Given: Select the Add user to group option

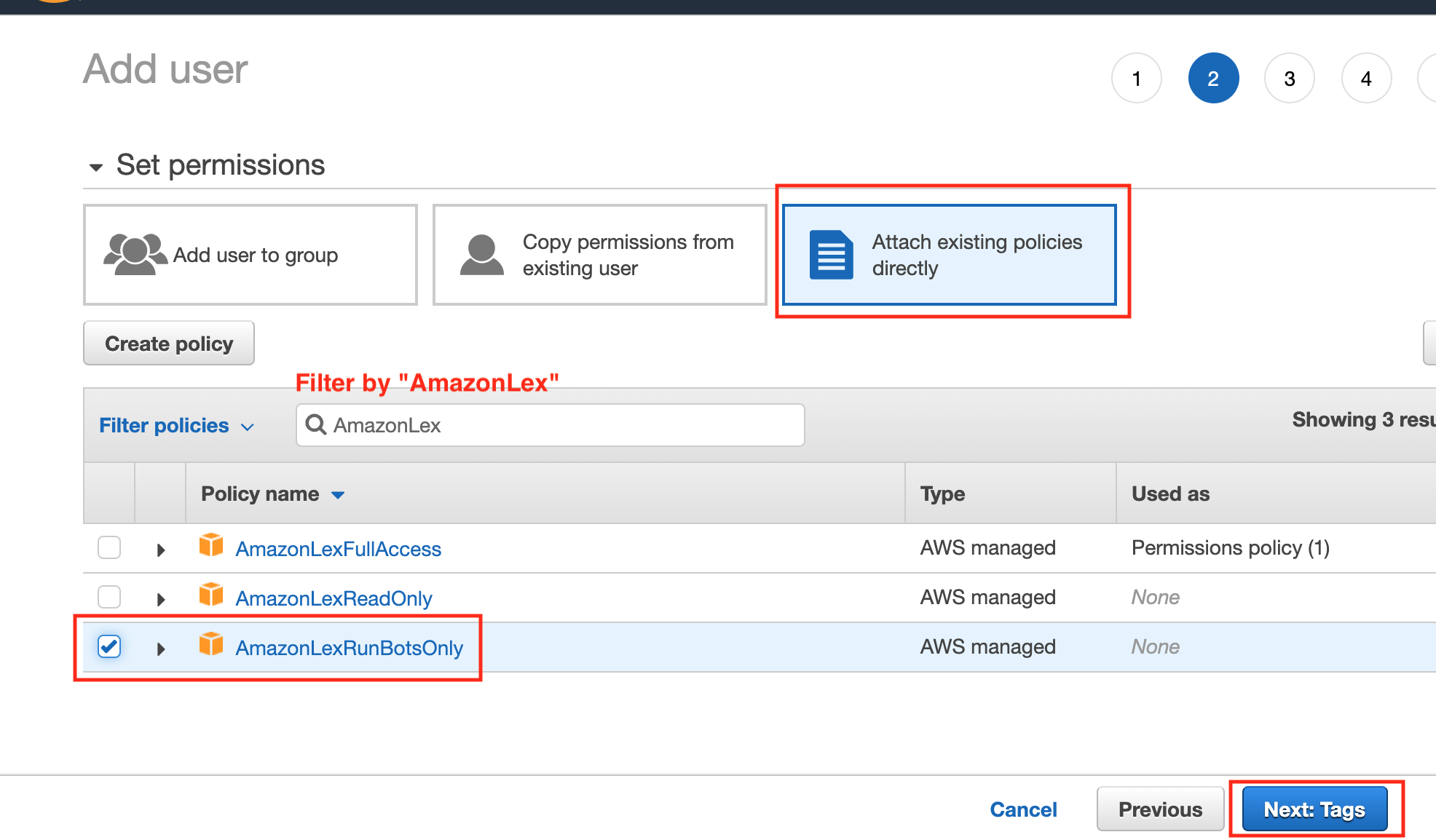Looking at the screenshot, I should 250,255.
